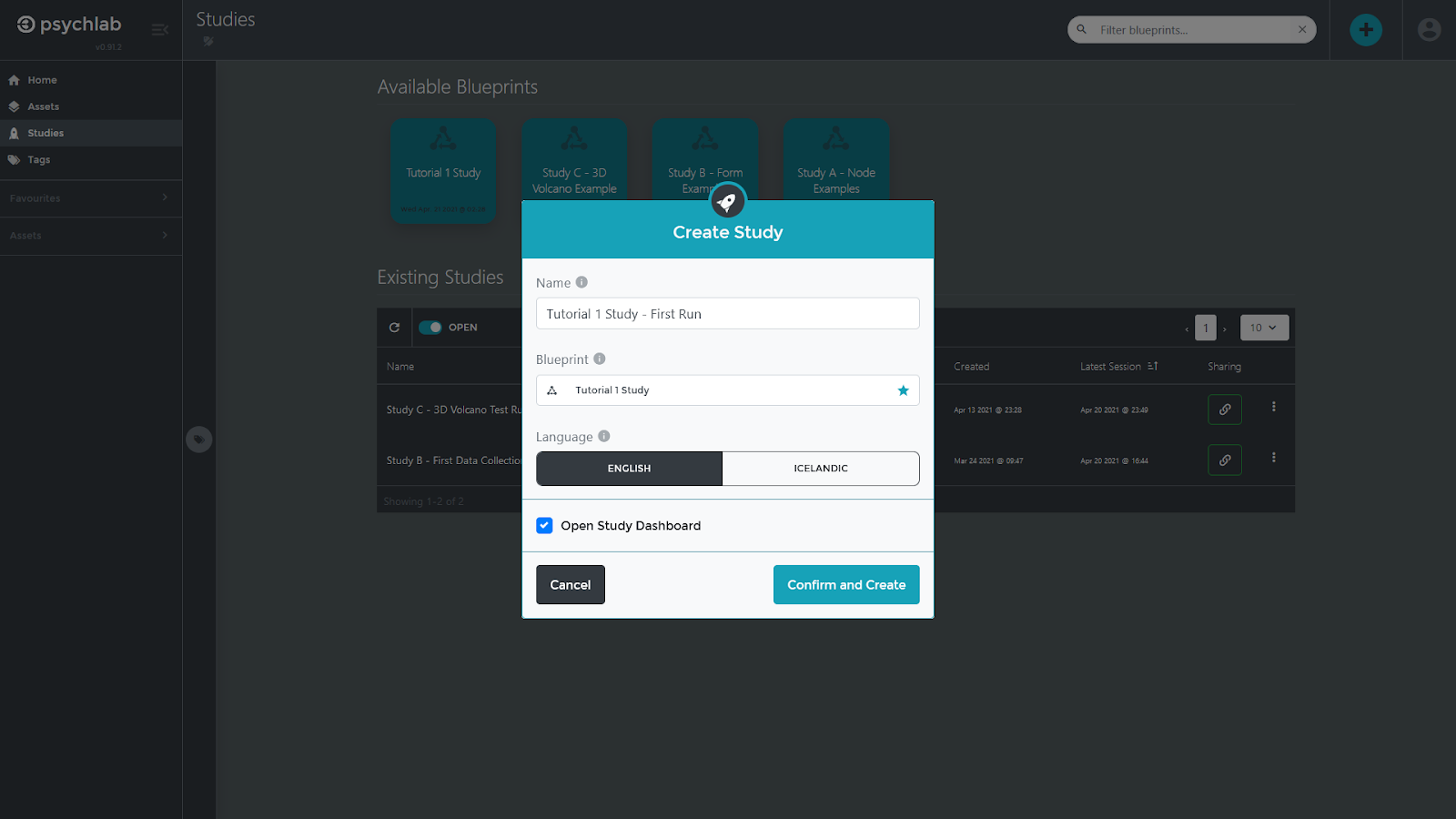Select ICELANDIC language option
This screenshot has height=819, width=1456.
tap(820, 469)
